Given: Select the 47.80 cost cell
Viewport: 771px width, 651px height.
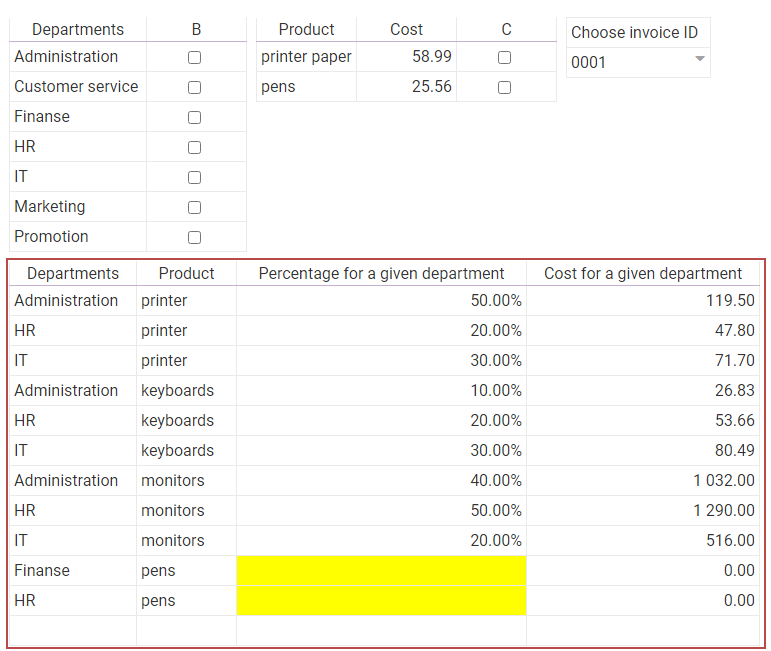Looking at the screenshot, I should click(x=643, y=330).
